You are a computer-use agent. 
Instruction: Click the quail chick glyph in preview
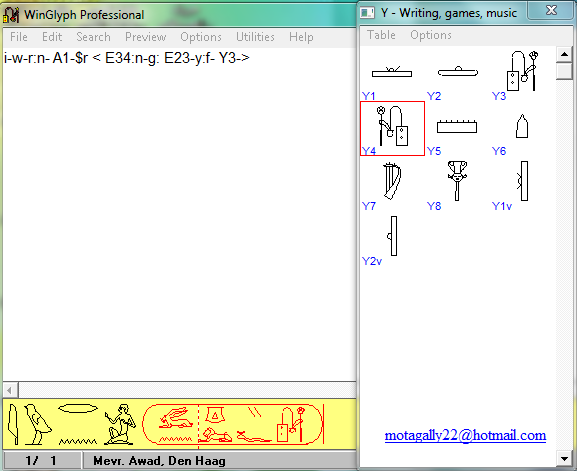point(38,425)
